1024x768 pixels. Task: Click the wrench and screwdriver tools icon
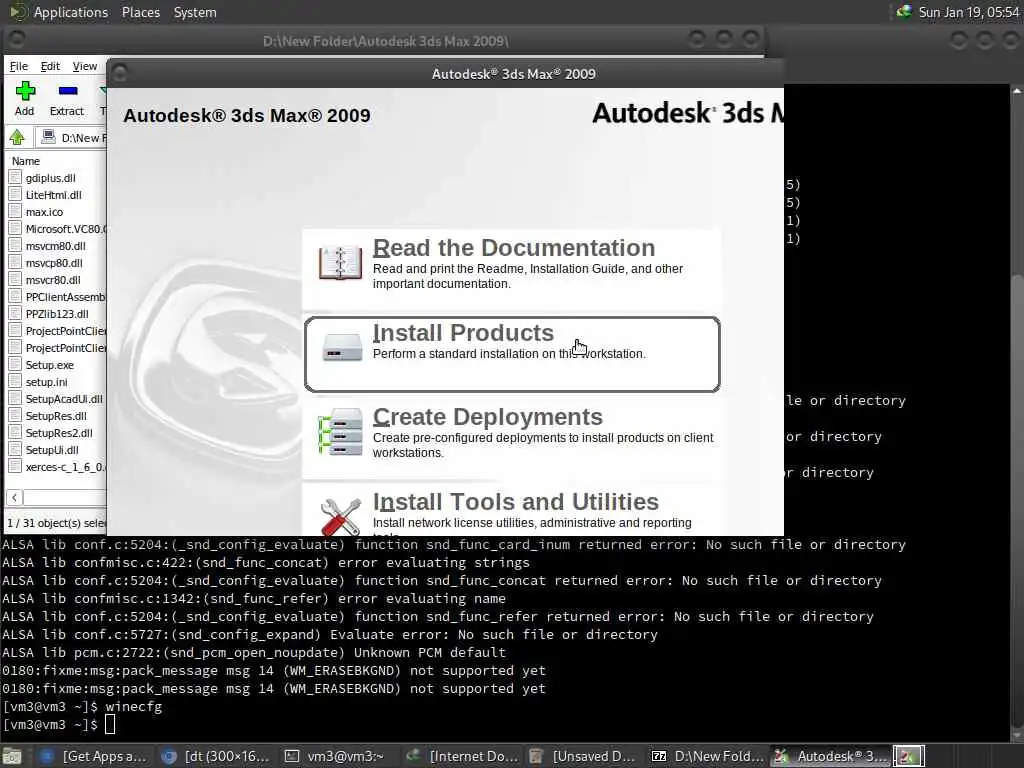(x=341, y=517)
